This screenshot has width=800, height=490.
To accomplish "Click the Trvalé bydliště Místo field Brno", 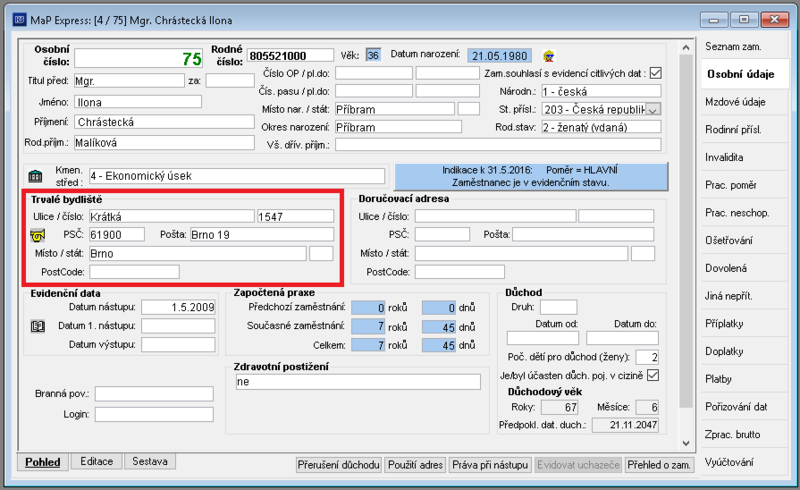I will tap(198, 253).
